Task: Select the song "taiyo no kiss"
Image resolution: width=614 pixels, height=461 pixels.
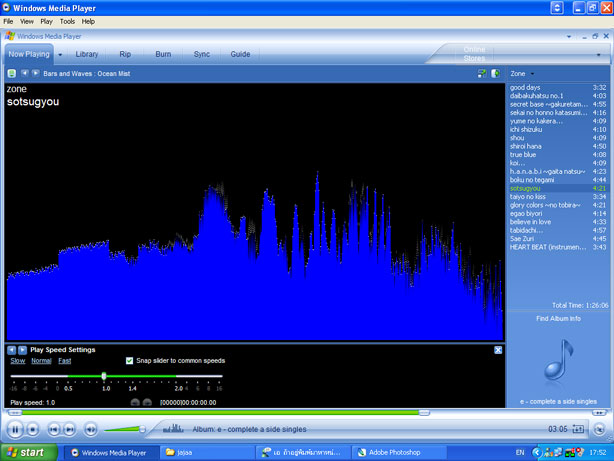Action: click(558, 197)
